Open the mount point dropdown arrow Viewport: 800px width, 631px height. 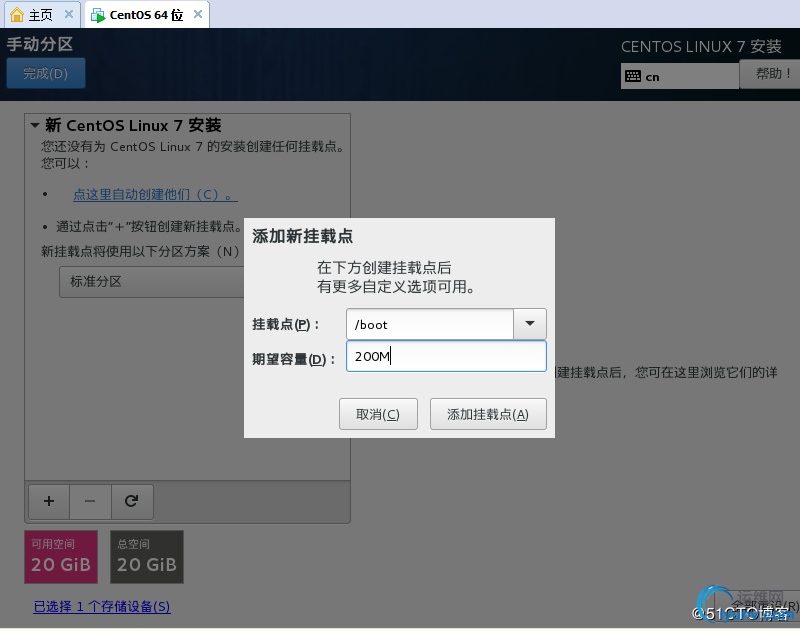point(530,324)
